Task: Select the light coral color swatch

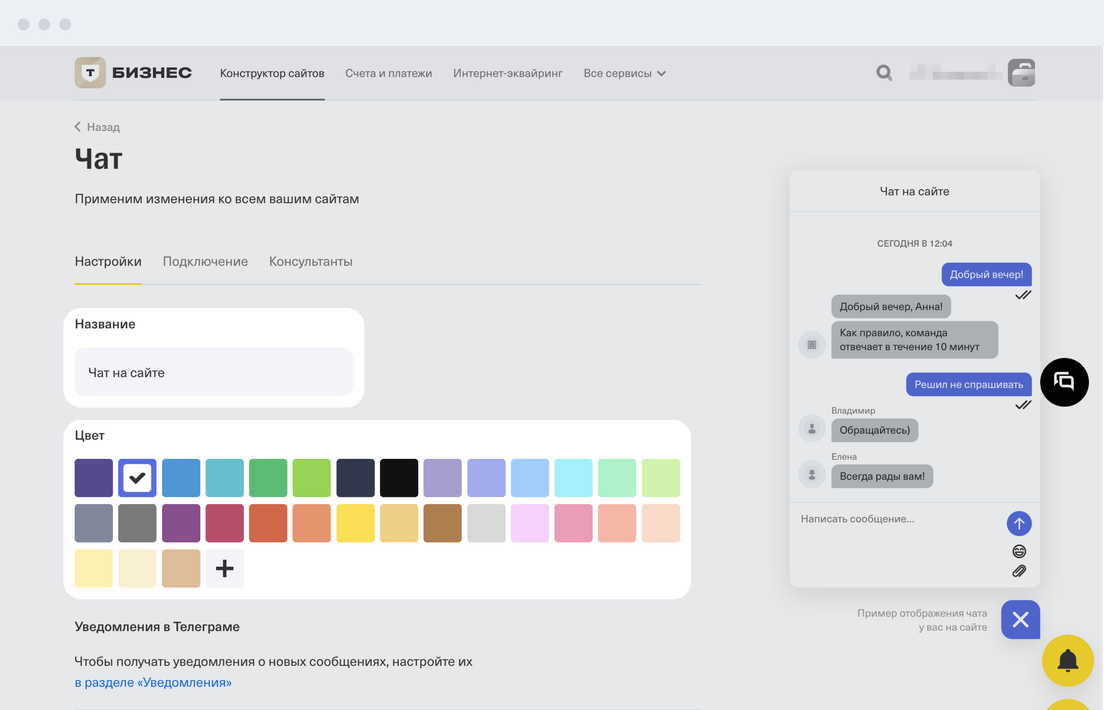Action: point(617,523)
